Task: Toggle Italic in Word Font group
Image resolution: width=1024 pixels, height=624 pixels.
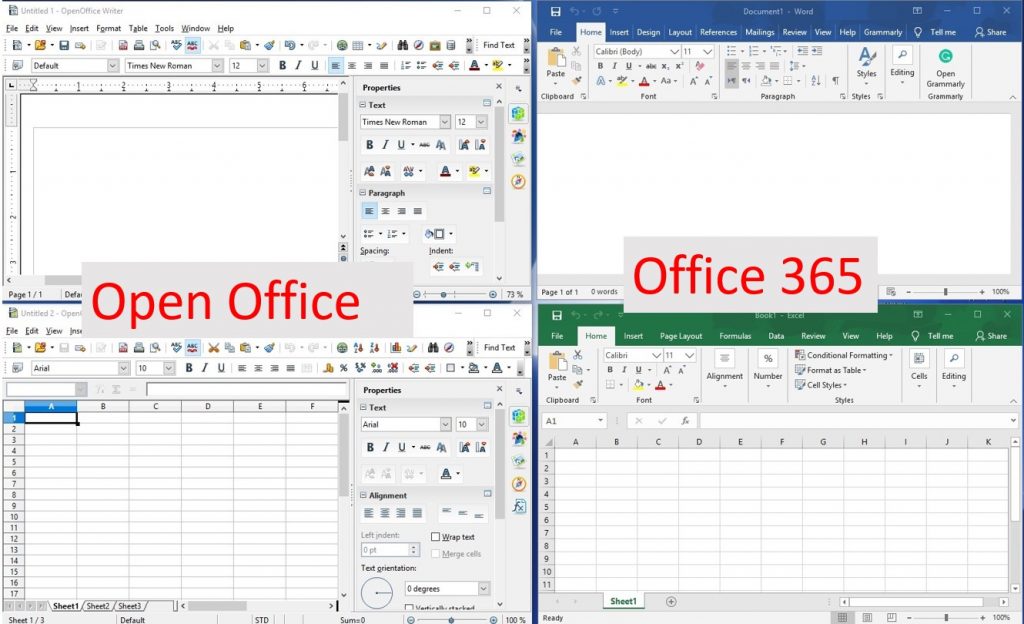Action: click(615, 66)
